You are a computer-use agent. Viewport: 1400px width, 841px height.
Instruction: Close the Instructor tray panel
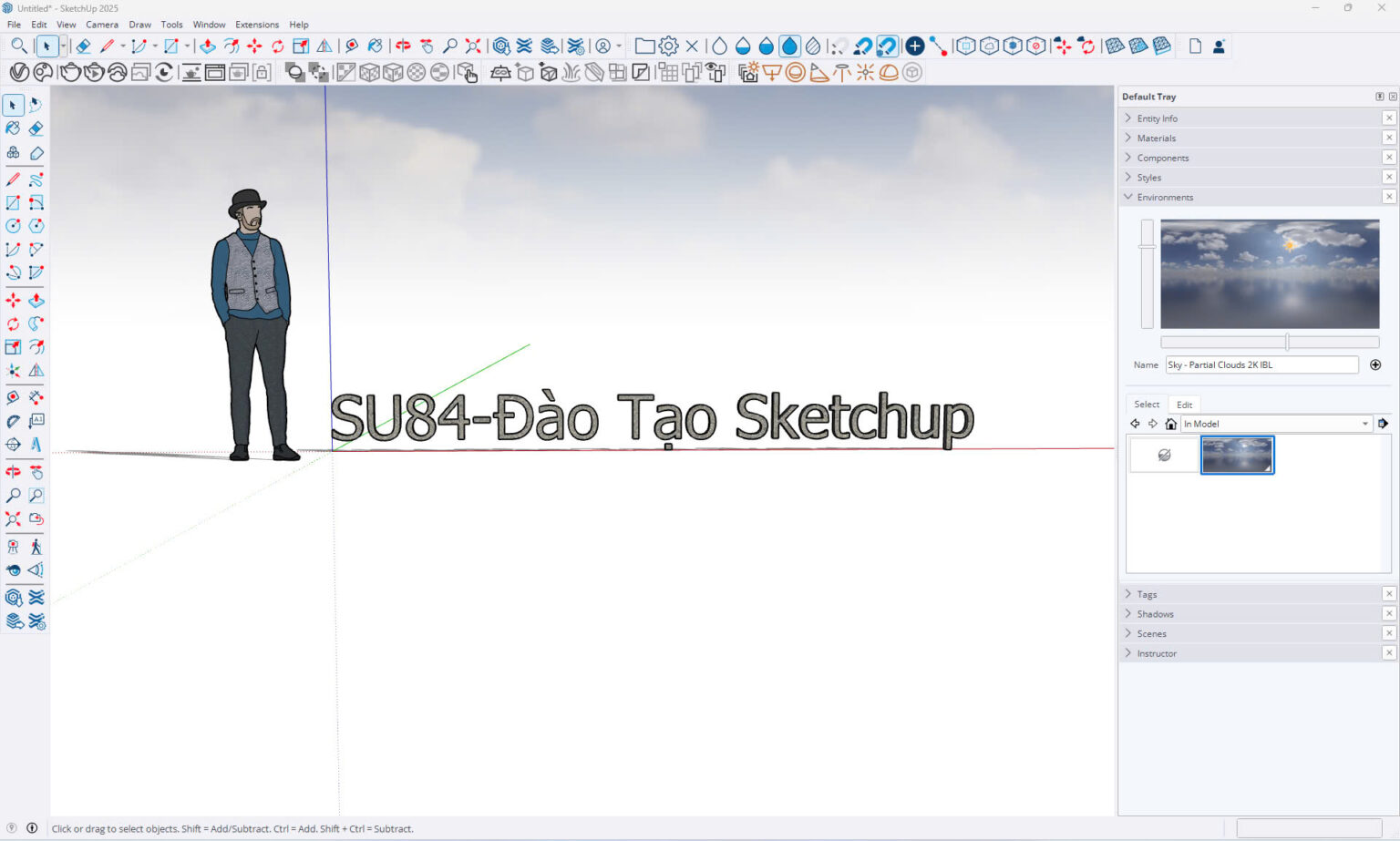coord(1389,652)
